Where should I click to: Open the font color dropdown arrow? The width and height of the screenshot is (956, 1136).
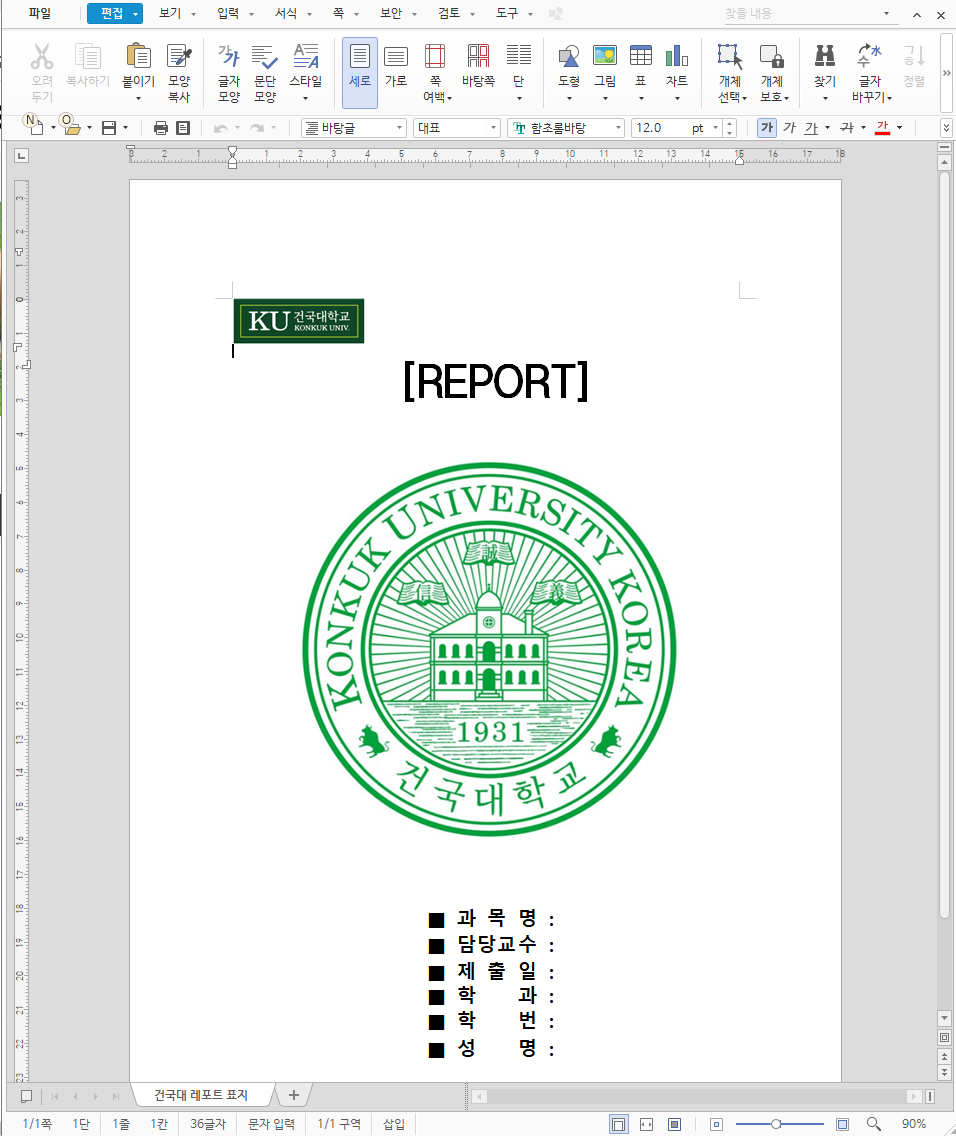900,128
